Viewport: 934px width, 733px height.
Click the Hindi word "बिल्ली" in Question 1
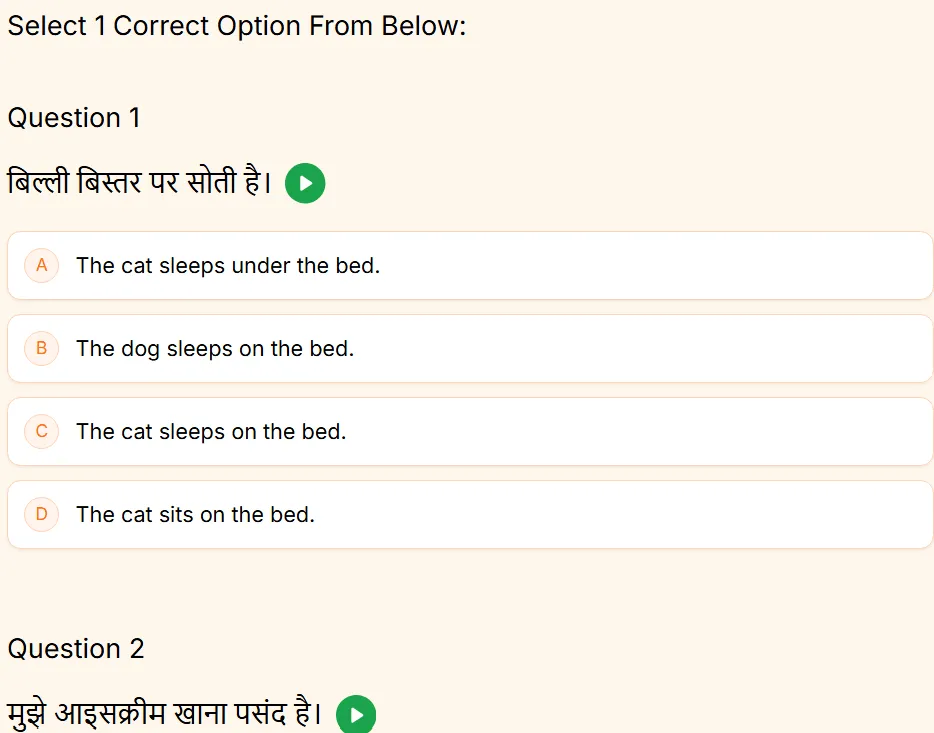38,184
